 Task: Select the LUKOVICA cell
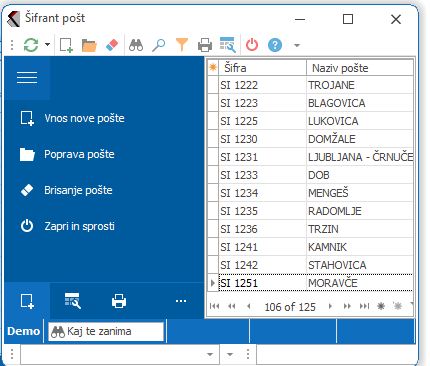[360, 121]
